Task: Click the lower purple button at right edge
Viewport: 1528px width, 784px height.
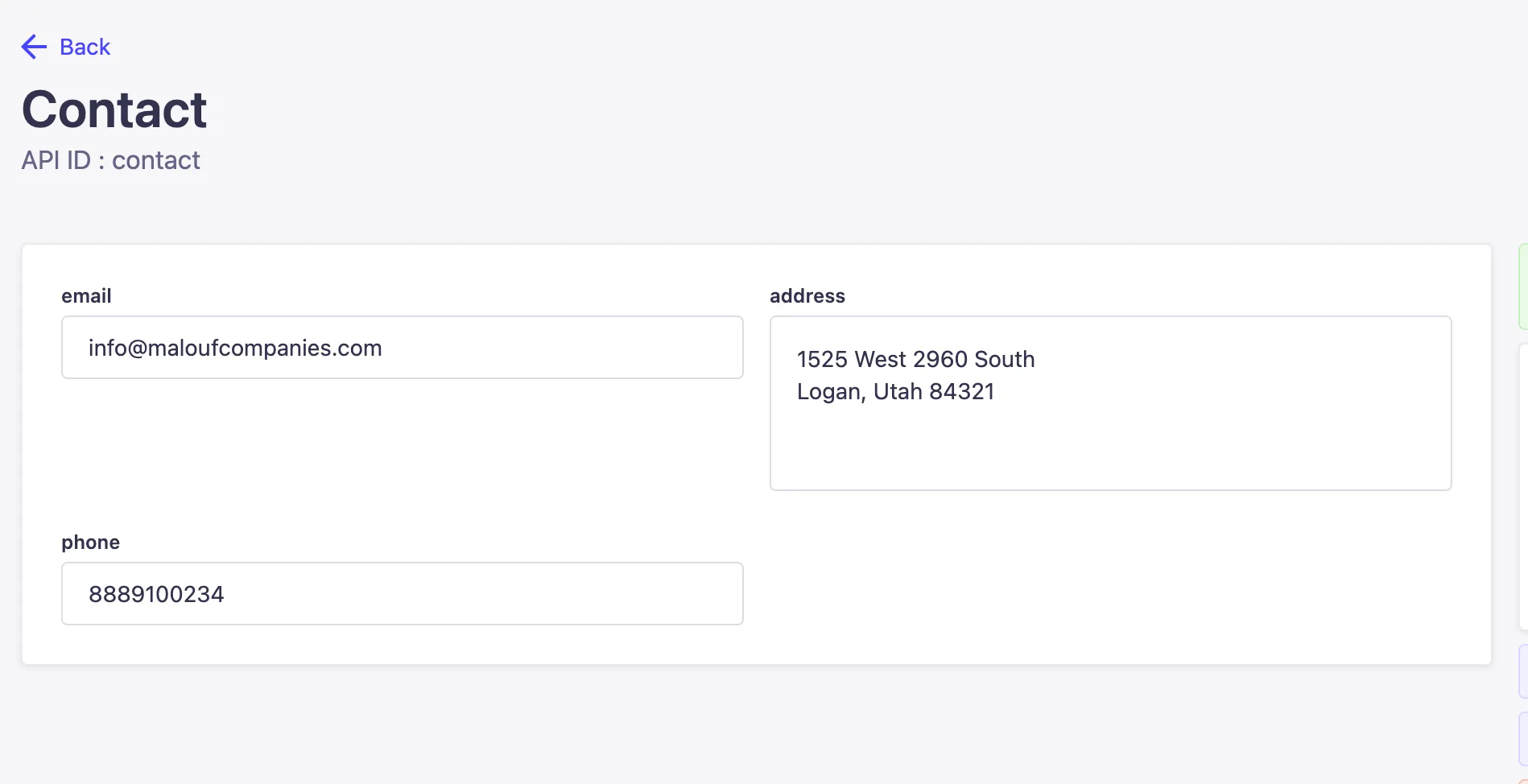Action: (x=1522, y=738)
